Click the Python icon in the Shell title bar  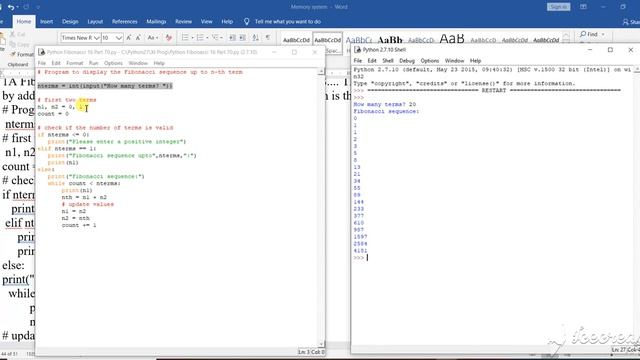point(358,49)
